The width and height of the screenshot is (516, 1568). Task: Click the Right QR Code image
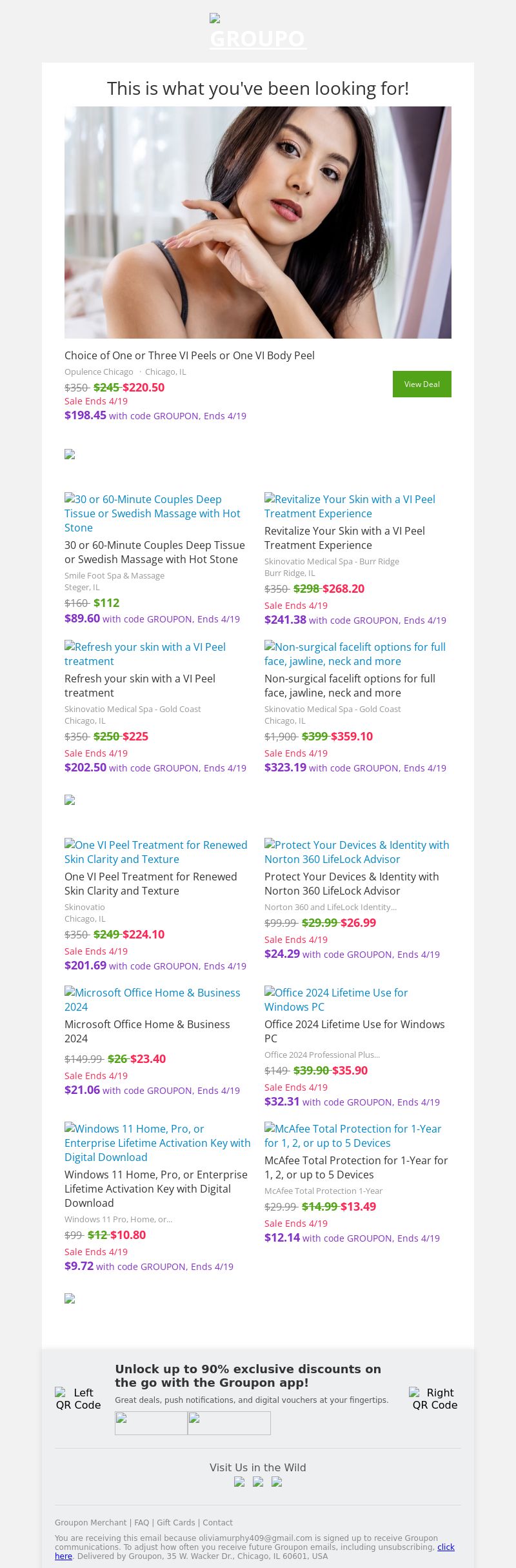tap(435, 1398)
